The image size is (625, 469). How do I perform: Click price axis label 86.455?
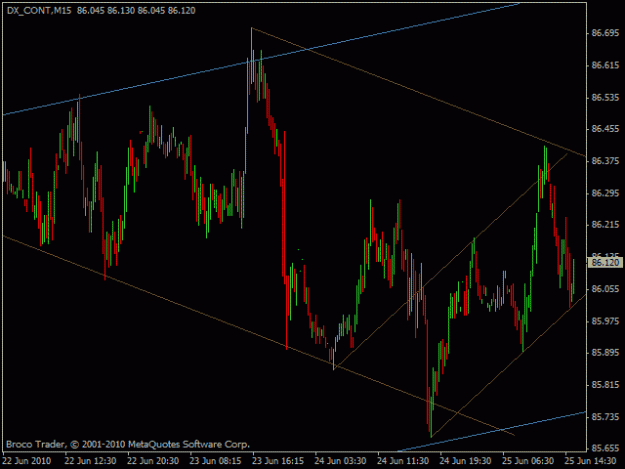[605, 129]
